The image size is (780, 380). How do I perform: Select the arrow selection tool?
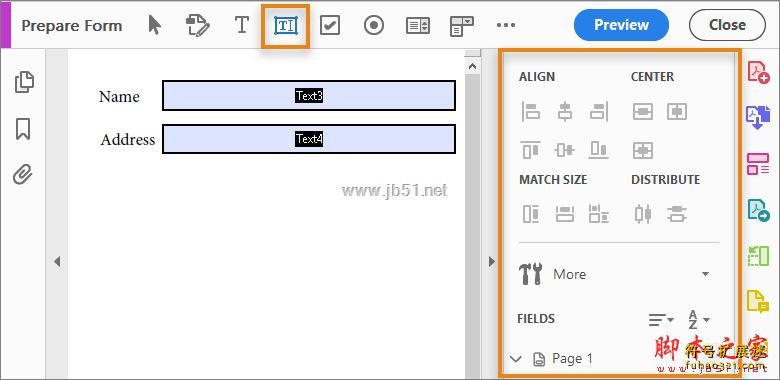pos(155,25)
